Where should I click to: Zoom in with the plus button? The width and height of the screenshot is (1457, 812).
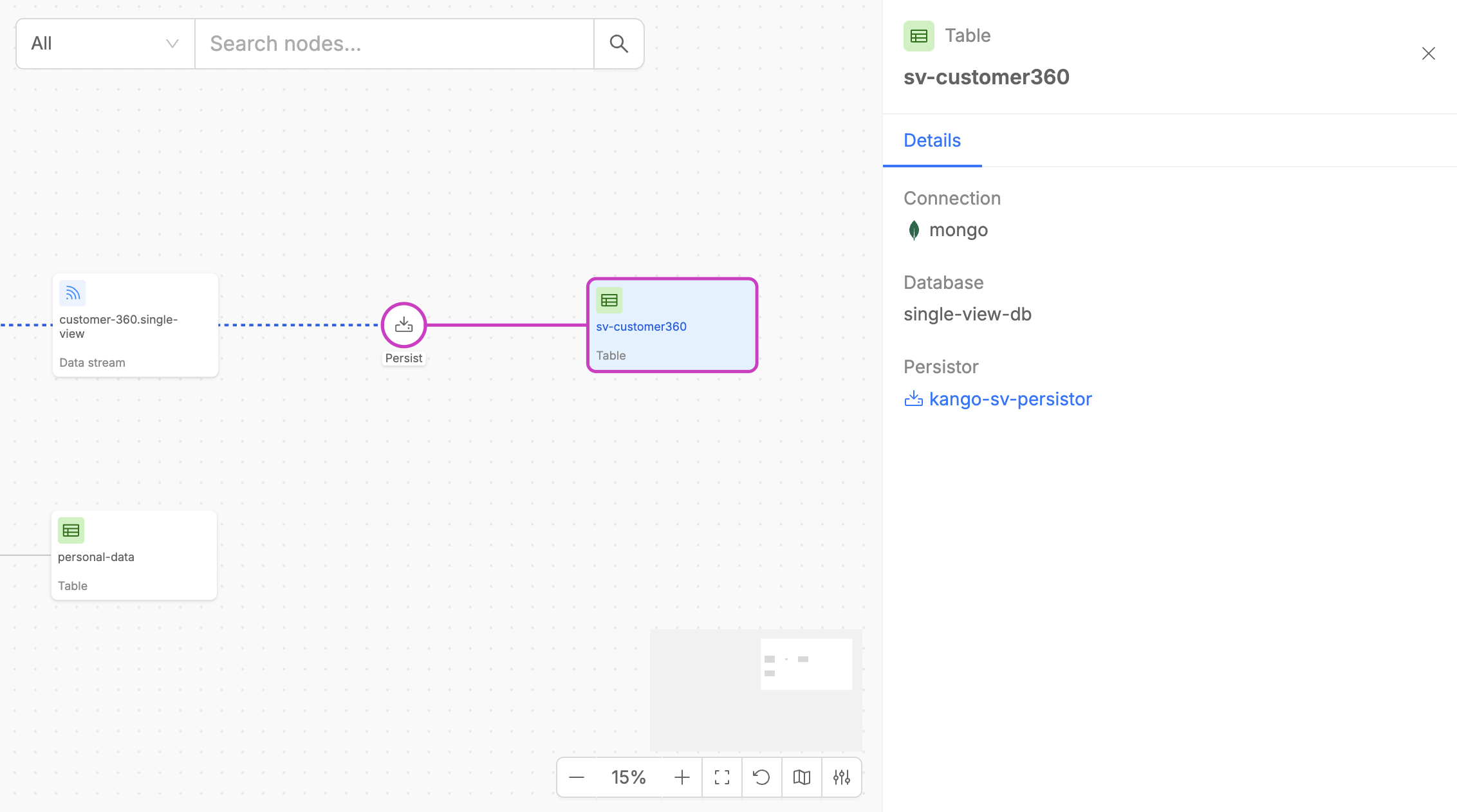click(x=682, y=777)
